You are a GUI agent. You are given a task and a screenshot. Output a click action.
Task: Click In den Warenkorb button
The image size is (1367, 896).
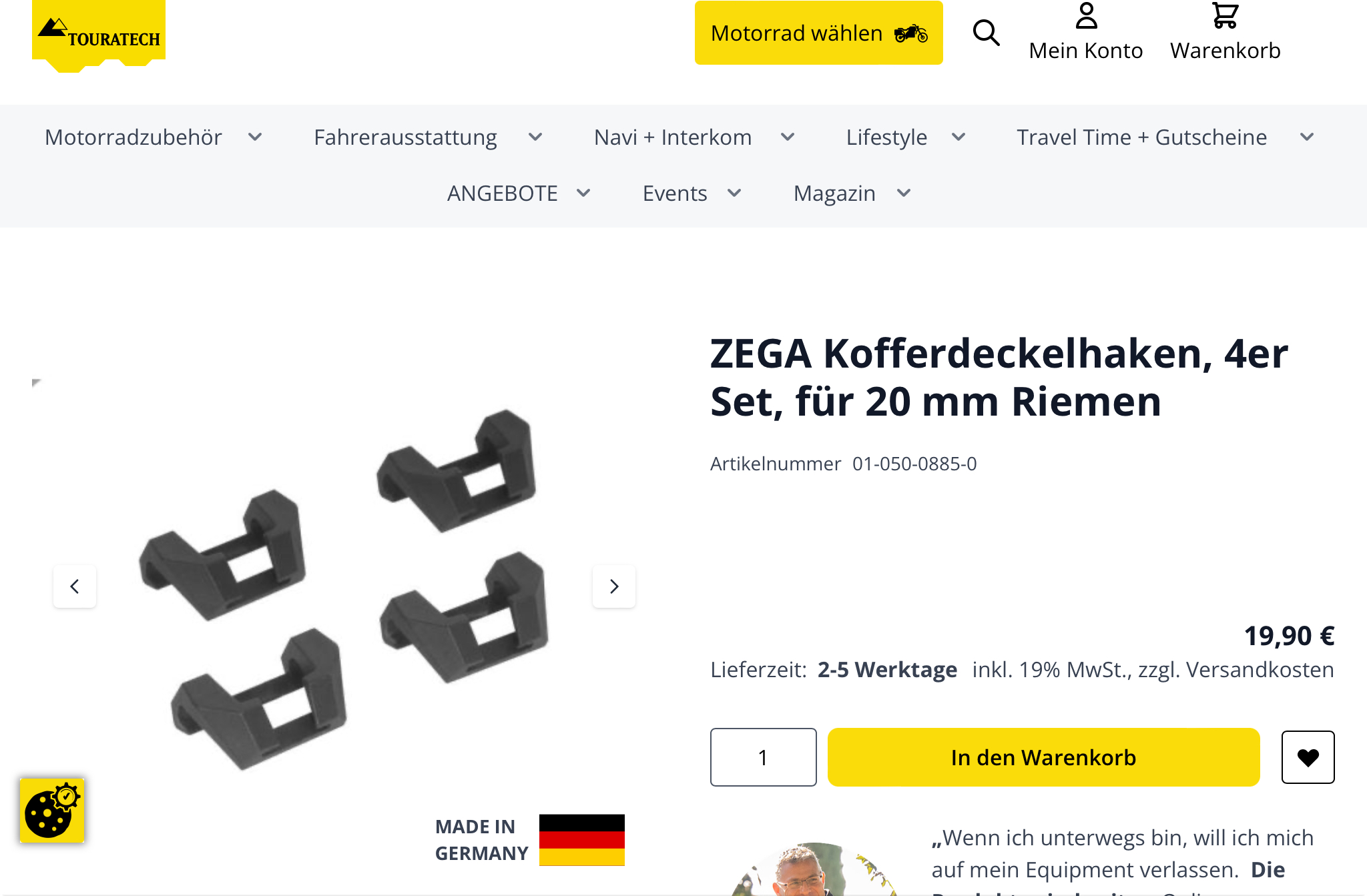point(1044,757)
